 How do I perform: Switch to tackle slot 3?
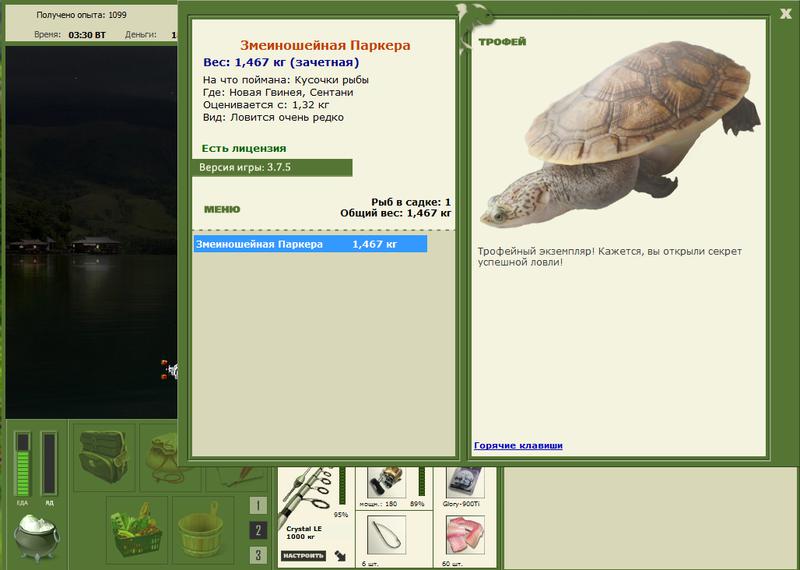(258, 555)
